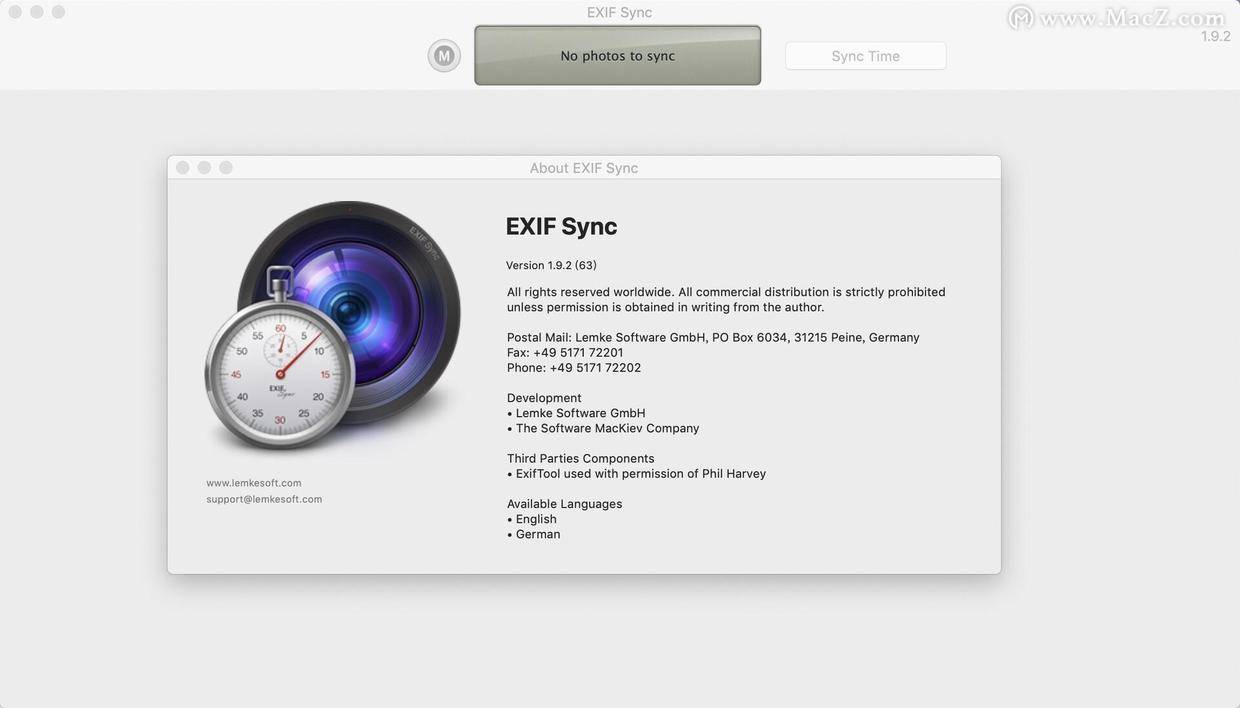
Task: Click the 'No photos to sync' status display
Action: coord(617,56)
